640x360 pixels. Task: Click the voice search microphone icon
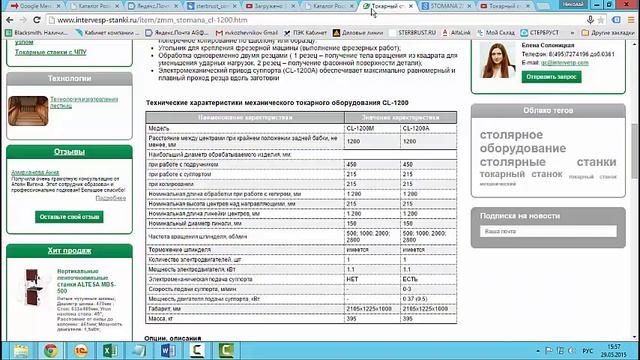click(590, 20)
